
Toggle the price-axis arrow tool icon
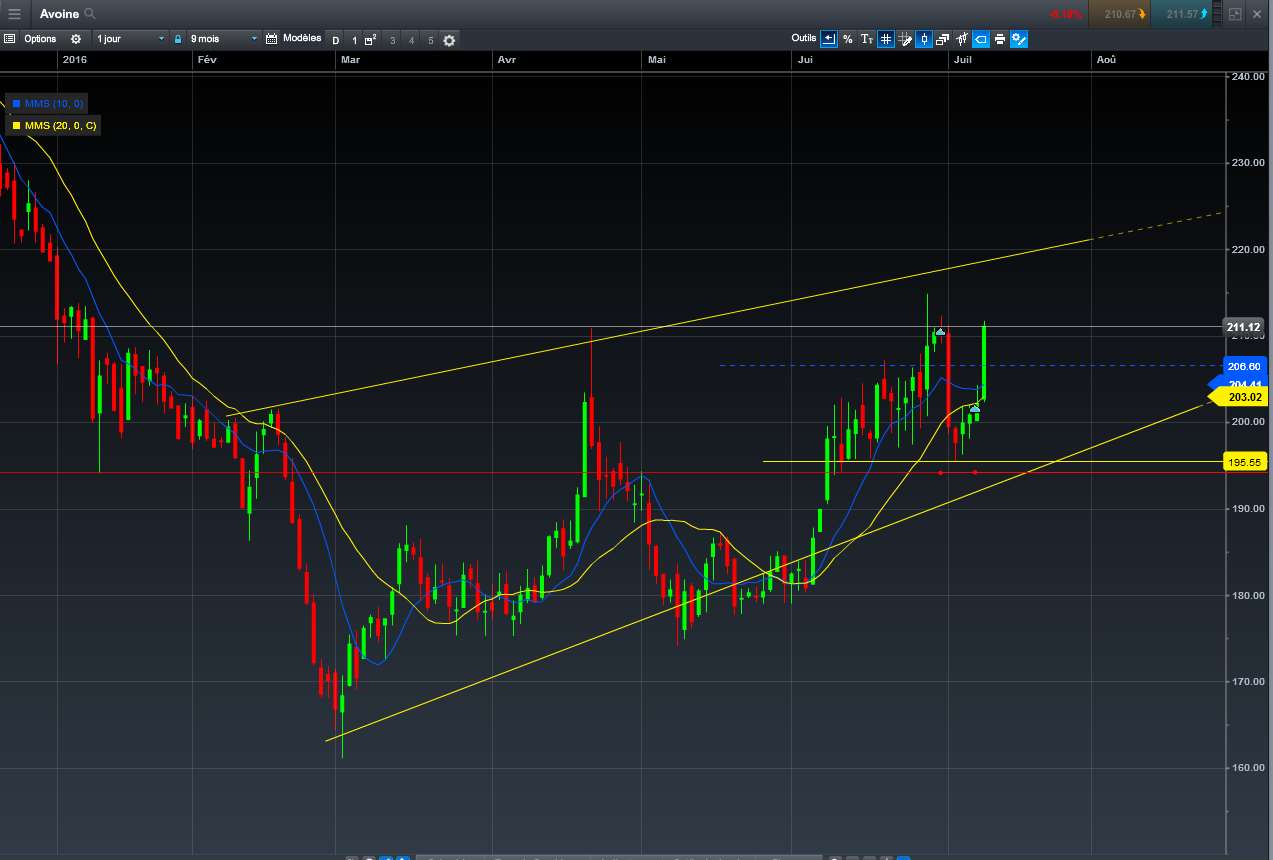[x=829, y=39]
